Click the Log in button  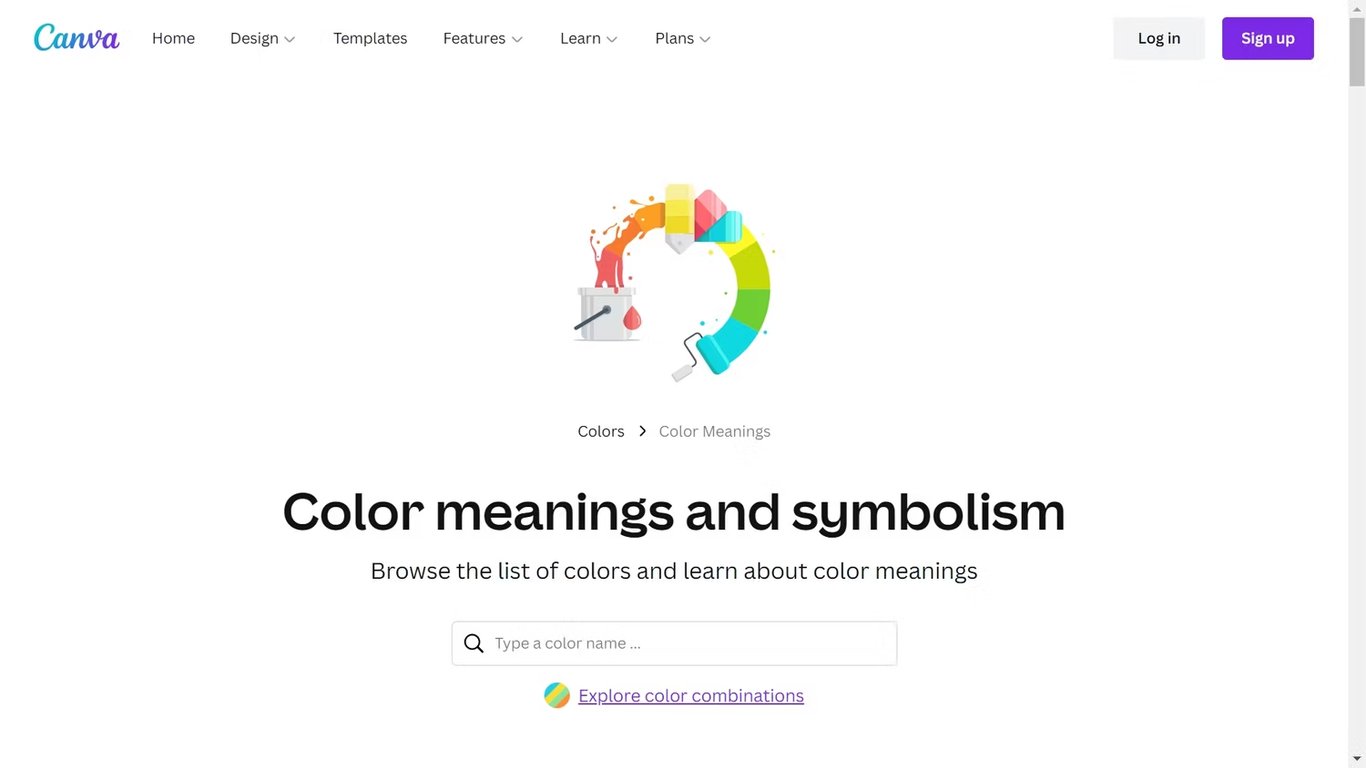(1158, 38)
